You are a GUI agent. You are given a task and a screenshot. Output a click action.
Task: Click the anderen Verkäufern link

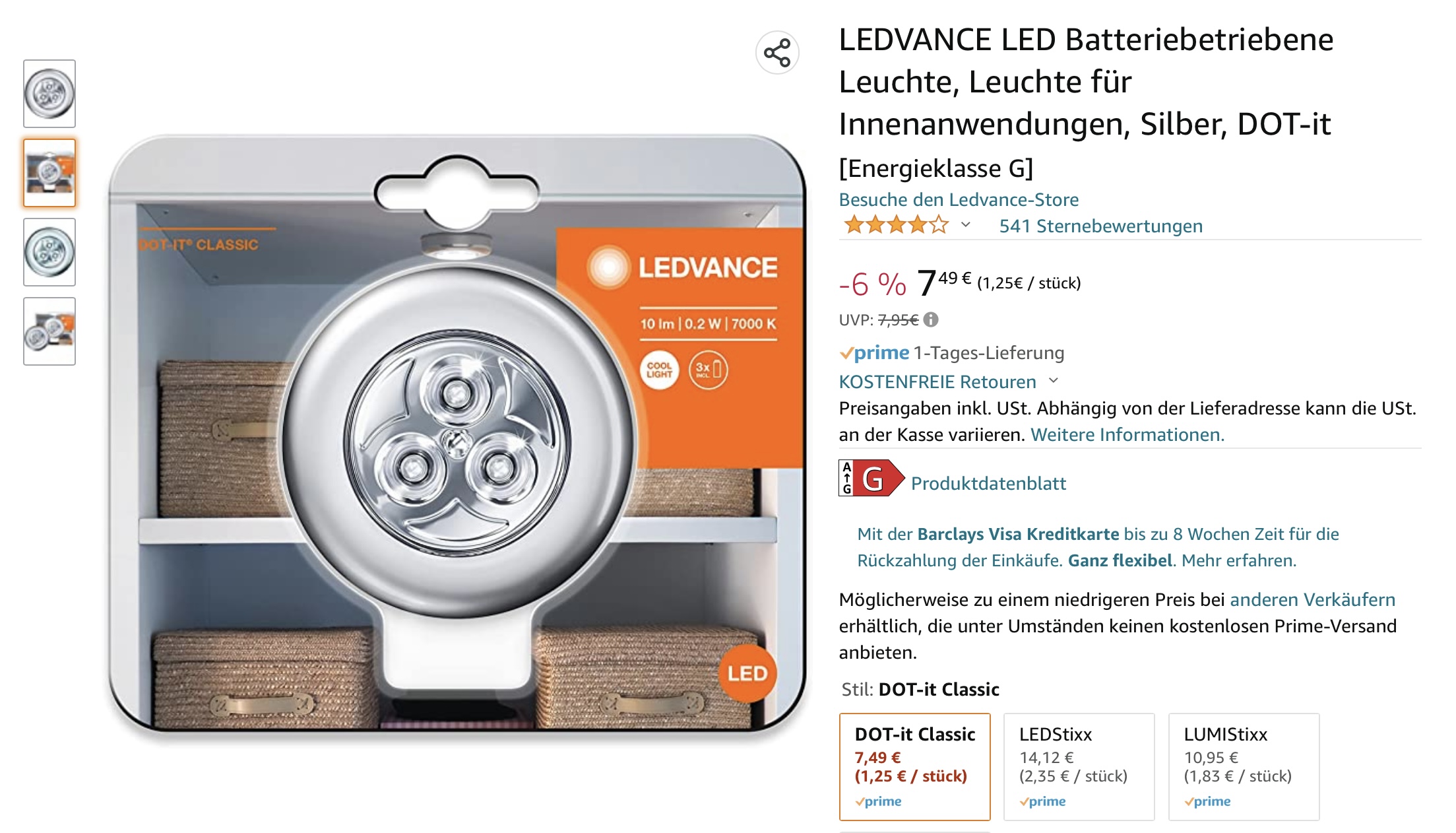tap(1312, 599)
